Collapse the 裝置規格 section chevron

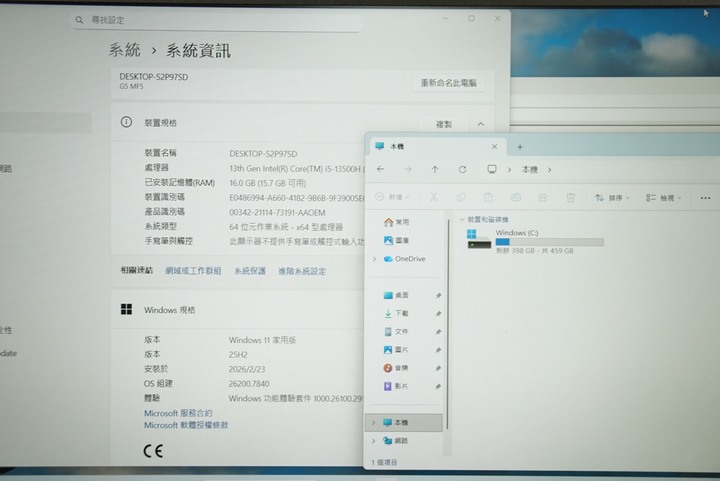(480, 124)
